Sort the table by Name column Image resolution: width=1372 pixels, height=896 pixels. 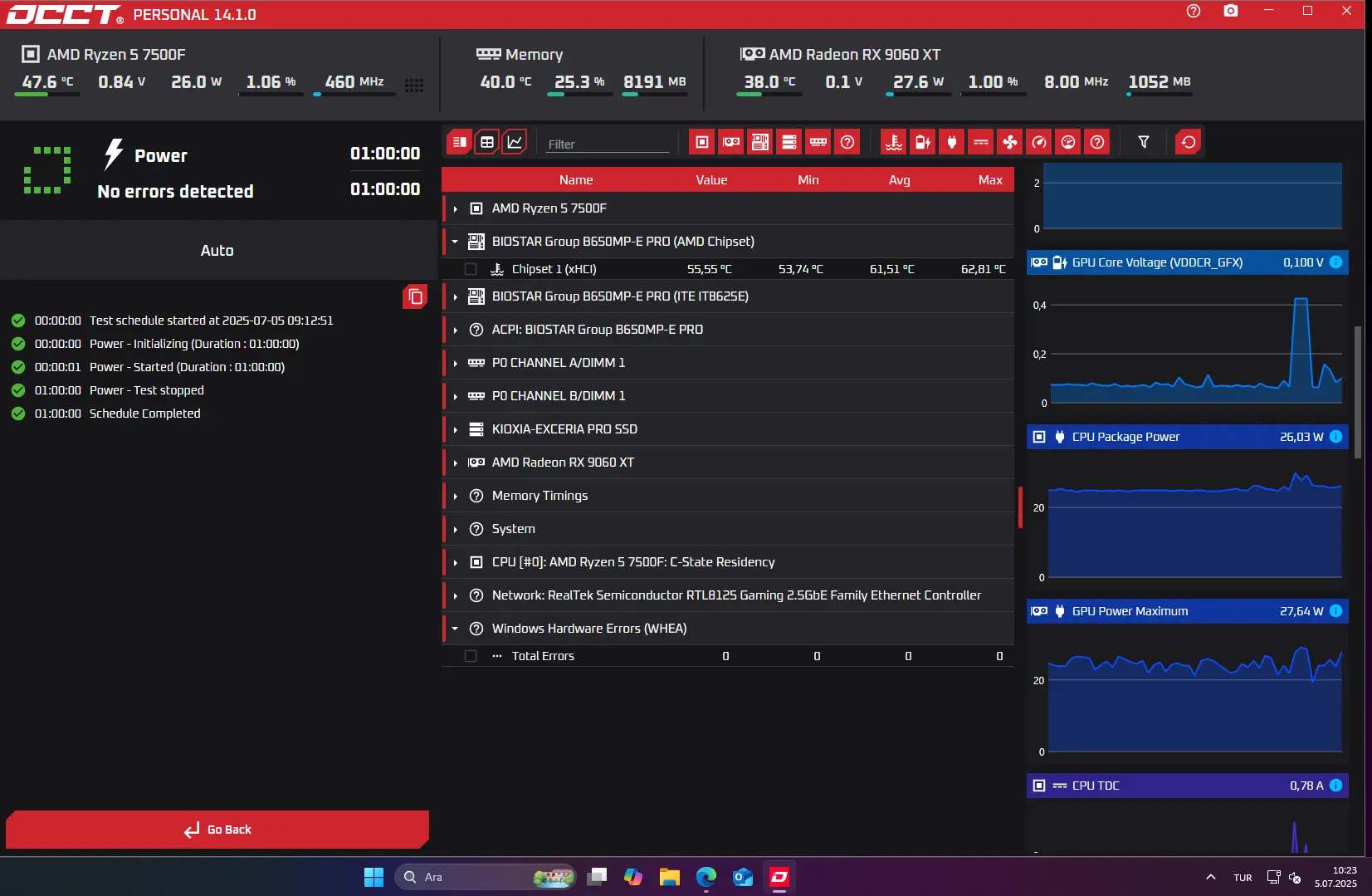tap(576, 180)
